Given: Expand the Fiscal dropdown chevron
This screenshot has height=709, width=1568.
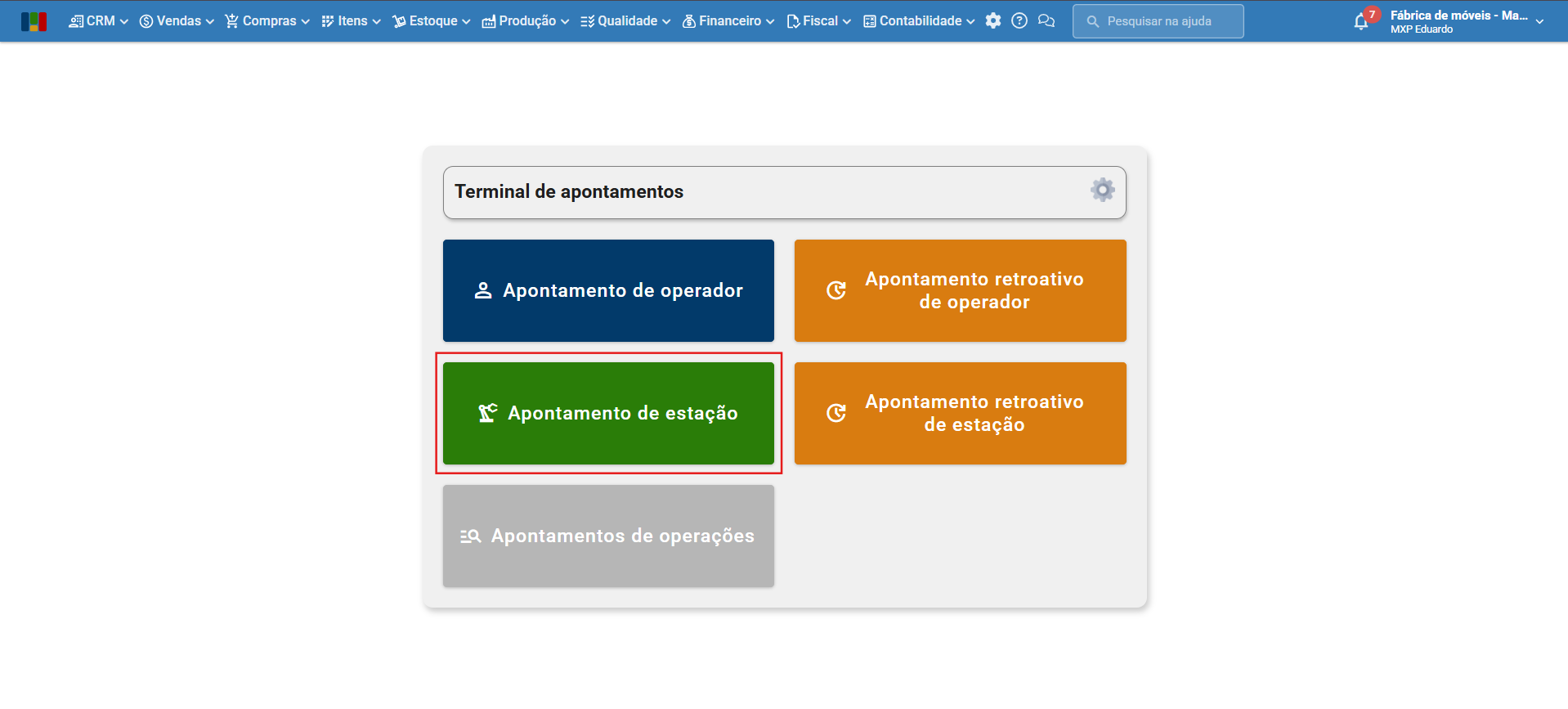Looking at the screenshot, I should coord(847,22).
